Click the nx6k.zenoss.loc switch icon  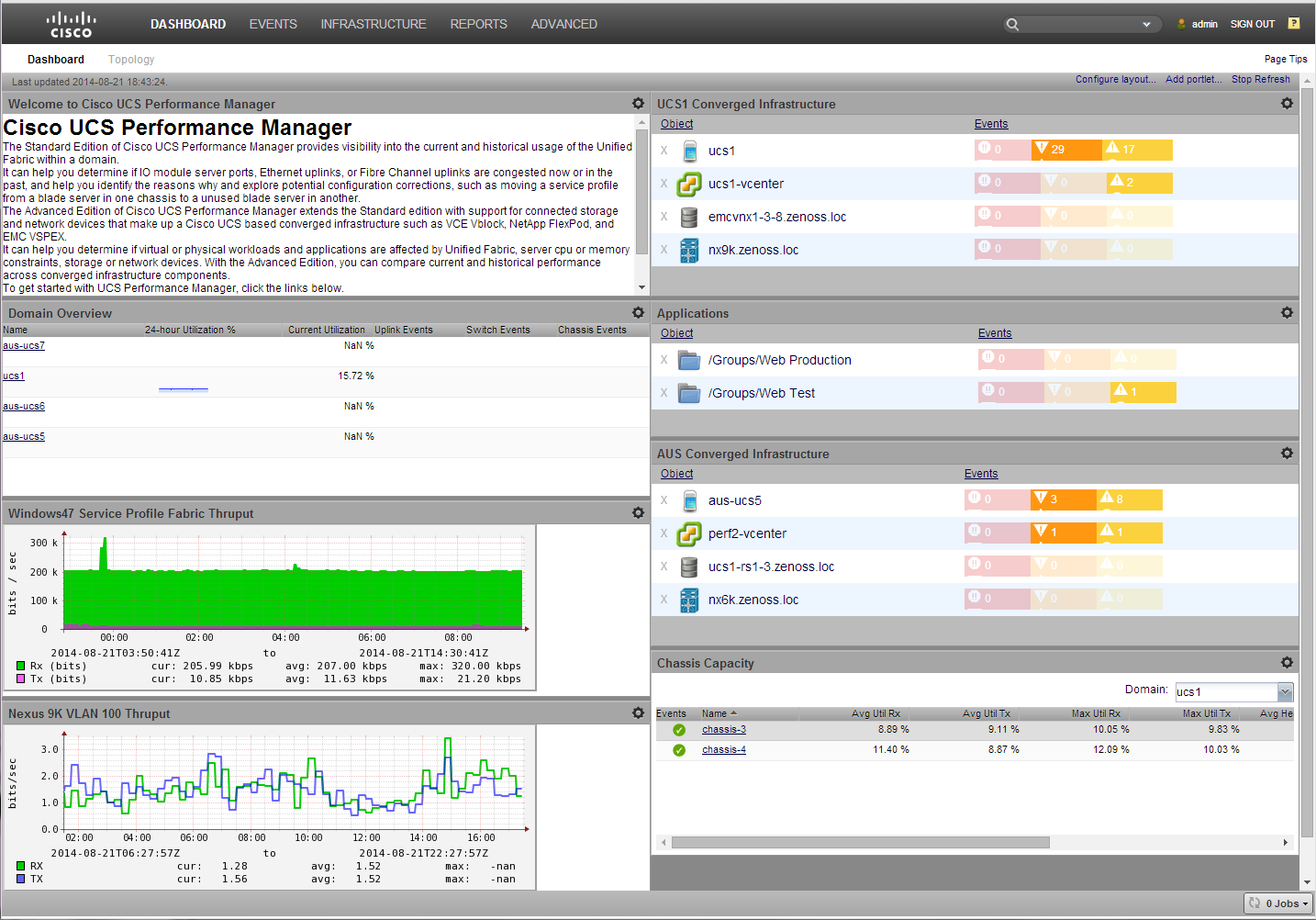coord(689,600)
